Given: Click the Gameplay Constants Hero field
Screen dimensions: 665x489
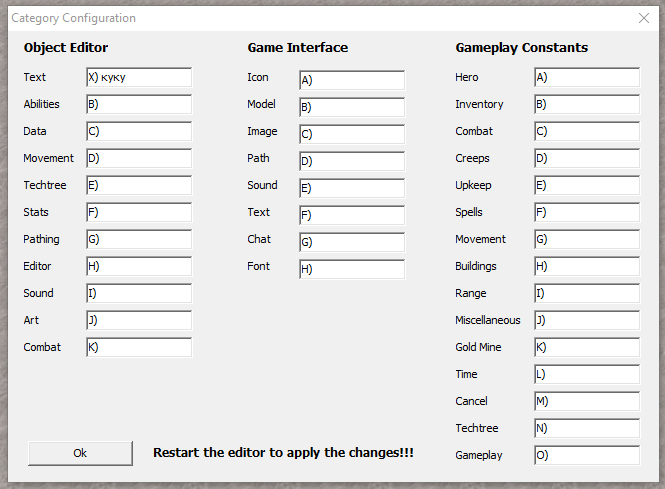Looking at the screenshot, I should pos(587,78).
